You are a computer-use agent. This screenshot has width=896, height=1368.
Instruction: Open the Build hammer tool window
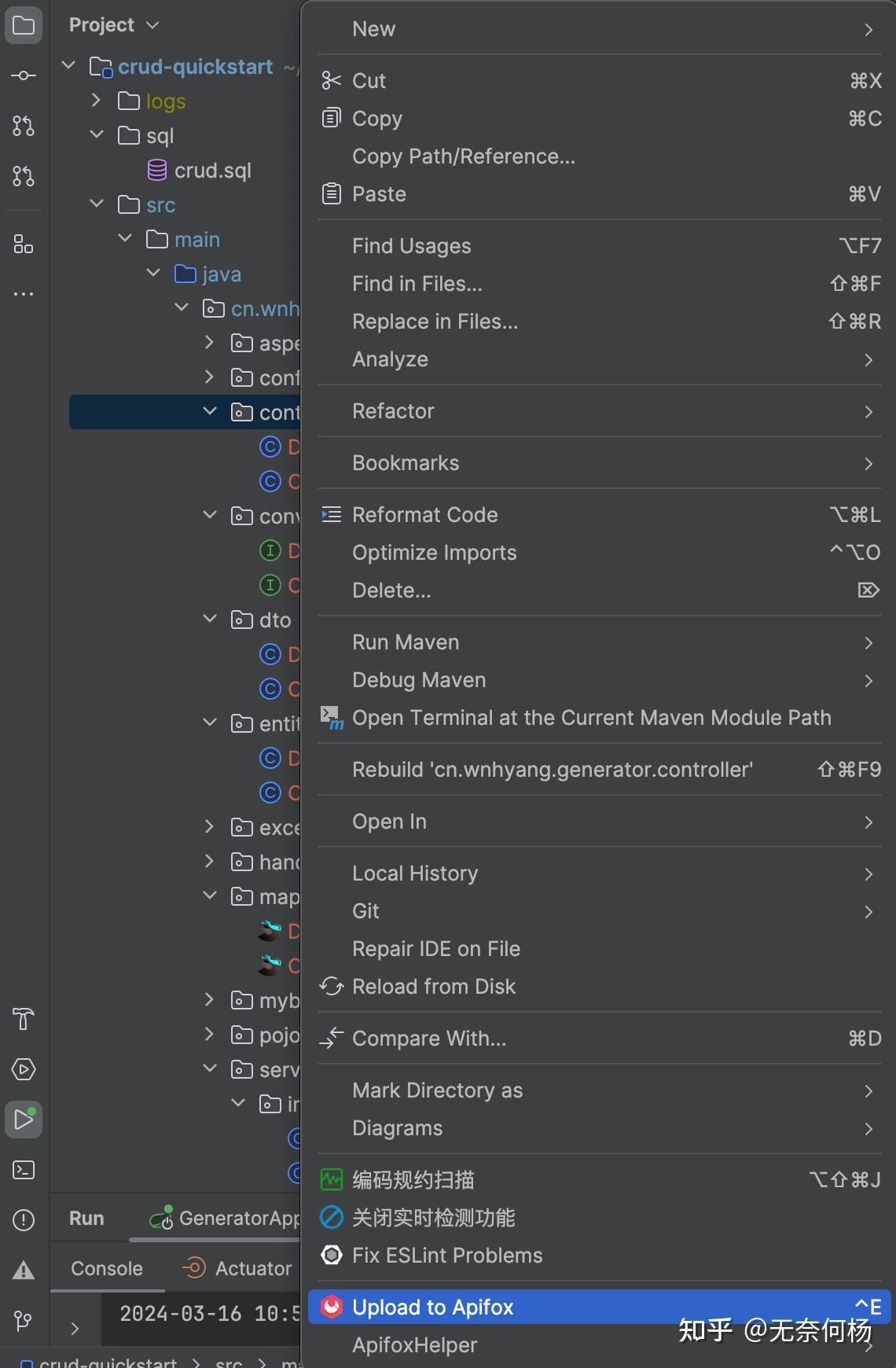point(24,1019)
